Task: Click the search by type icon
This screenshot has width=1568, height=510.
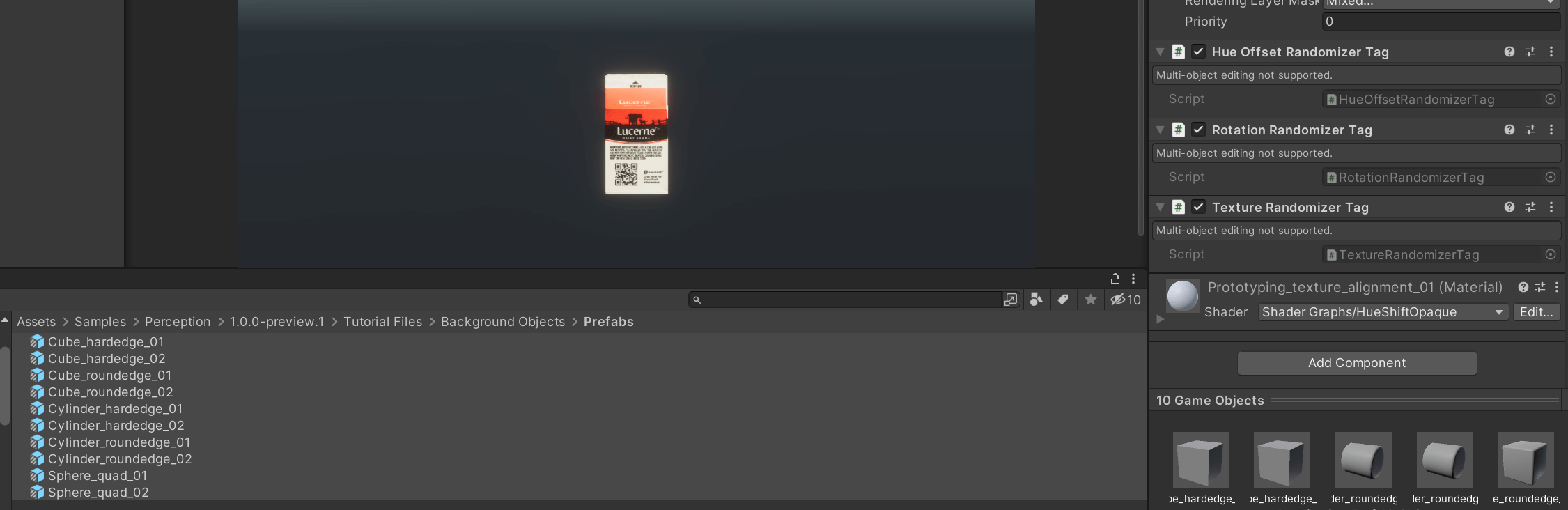Action: click(x=1037, y=300)
